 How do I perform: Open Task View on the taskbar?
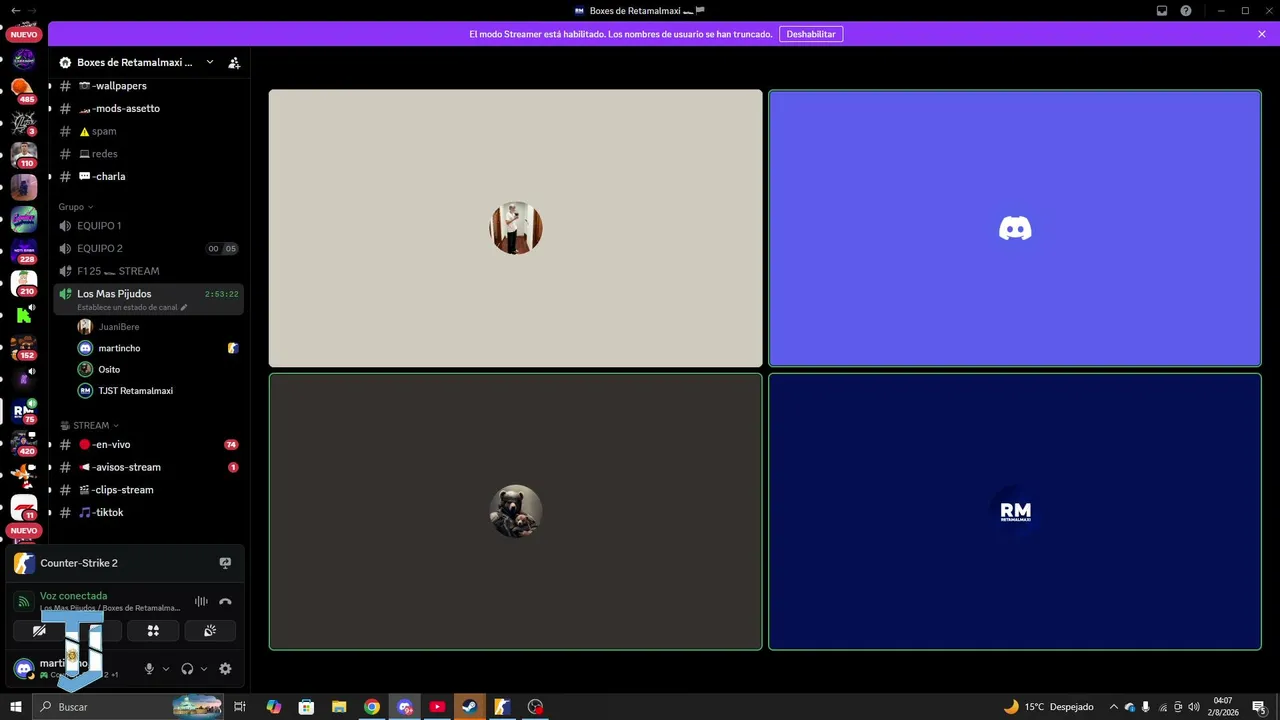pos(240,707)
